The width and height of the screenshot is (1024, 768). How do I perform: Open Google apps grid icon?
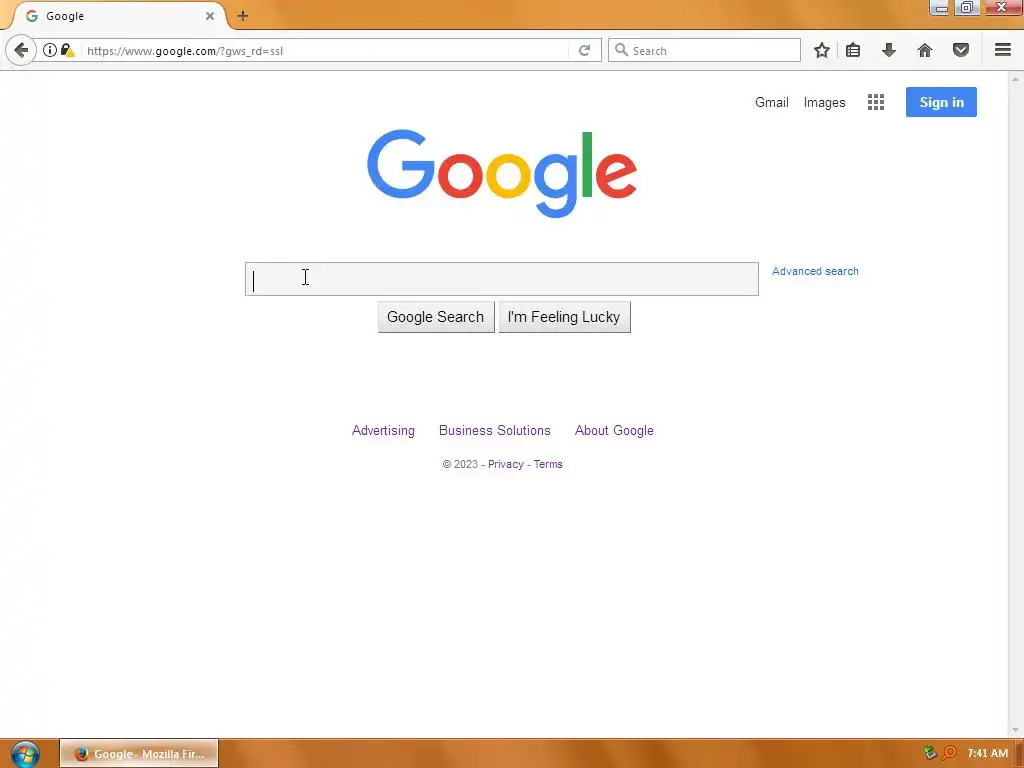click(x=876, y=102)
